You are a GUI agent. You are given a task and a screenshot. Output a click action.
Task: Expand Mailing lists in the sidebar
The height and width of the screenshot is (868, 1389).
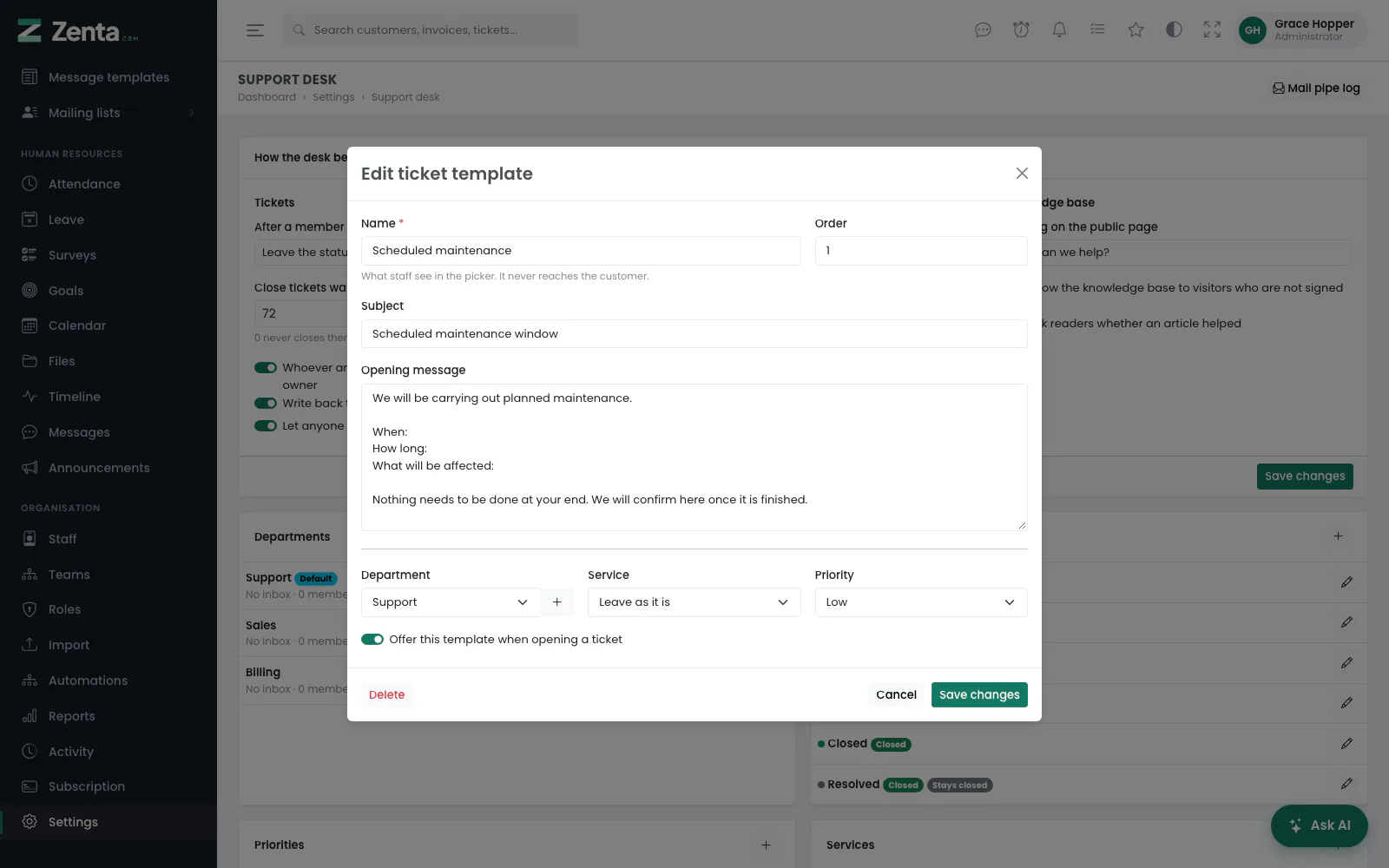(x=109, y=113)
